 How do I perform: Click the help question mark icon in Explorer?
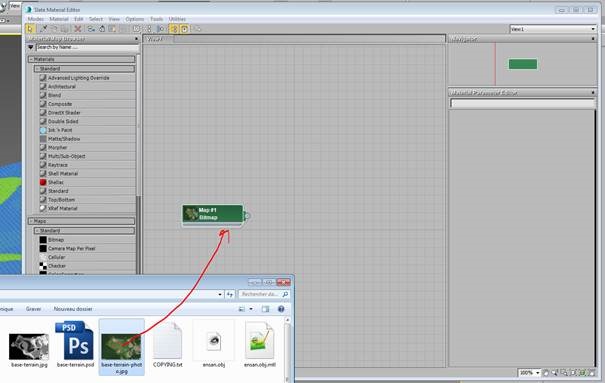pos(281,309)
